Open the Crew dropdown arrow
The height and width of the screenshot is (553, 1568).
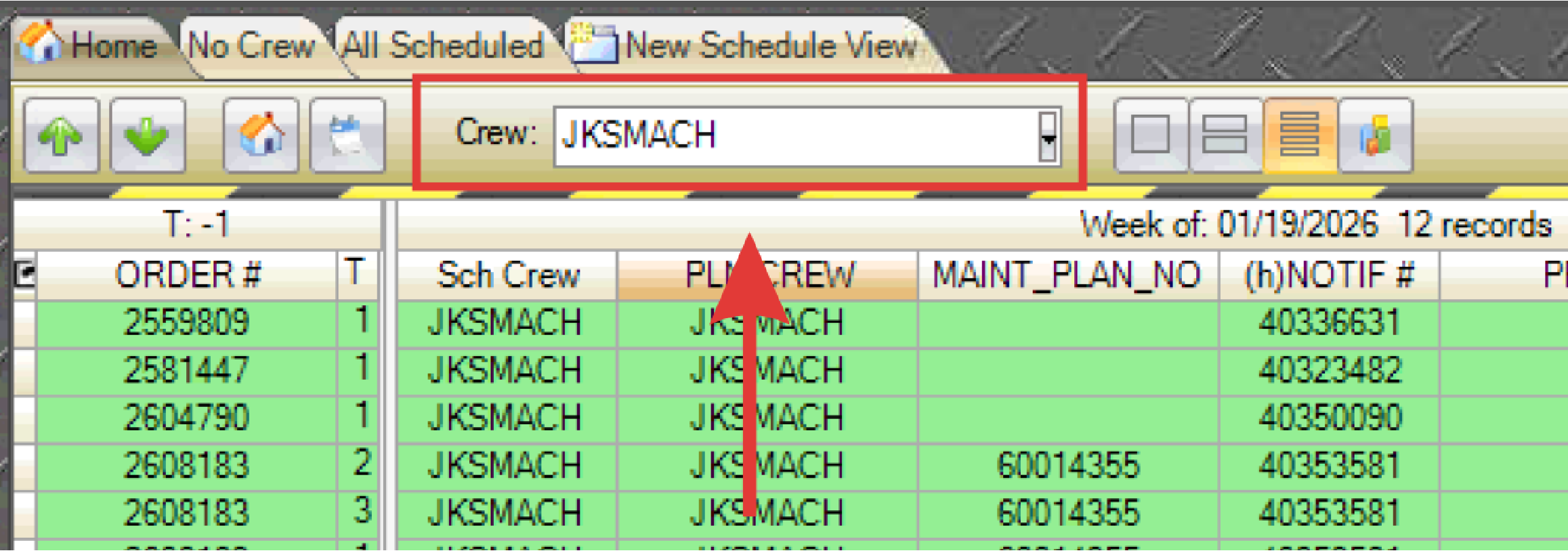(x=1048, y=137)
